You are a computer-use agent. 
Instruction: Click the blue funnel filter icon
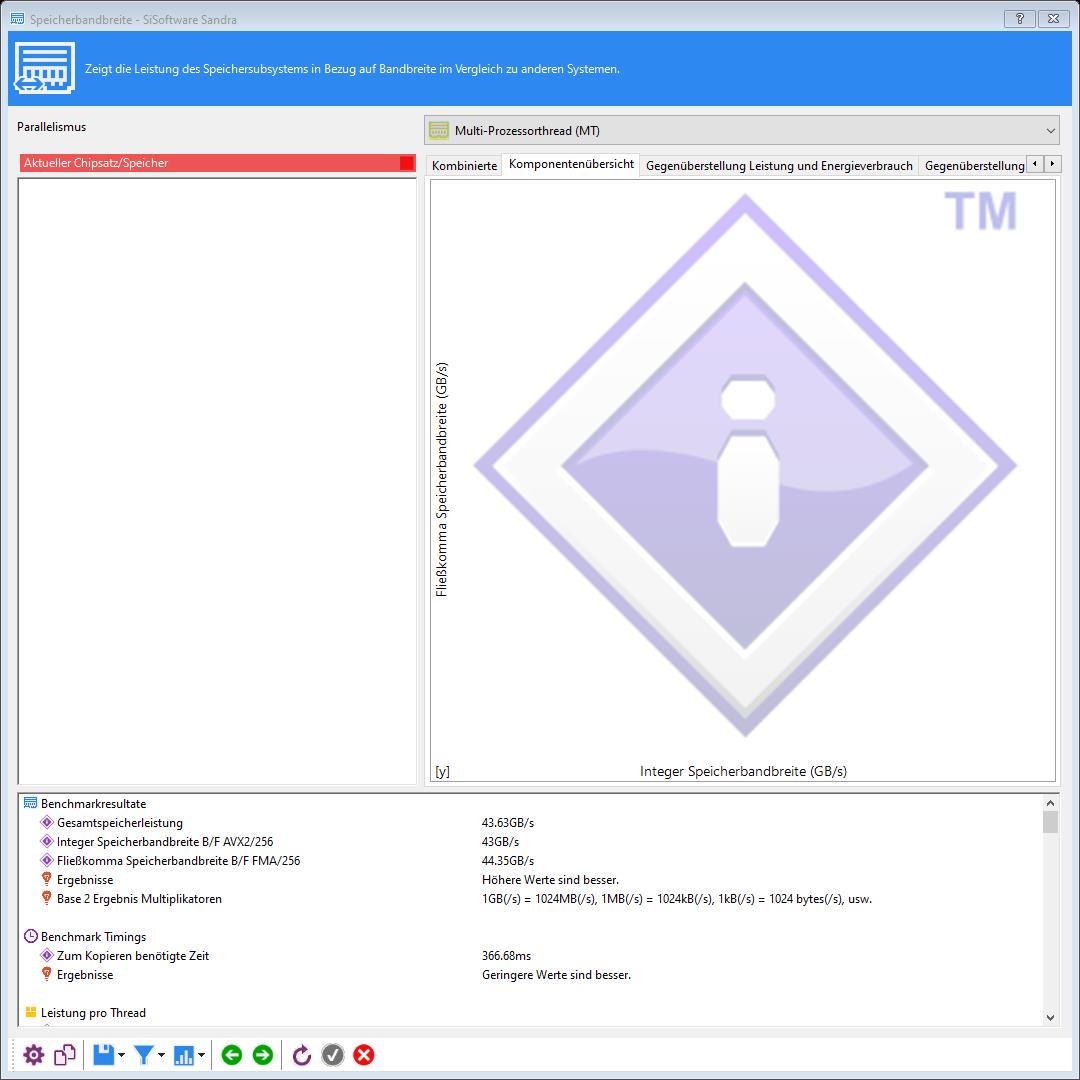[143, 1055]
